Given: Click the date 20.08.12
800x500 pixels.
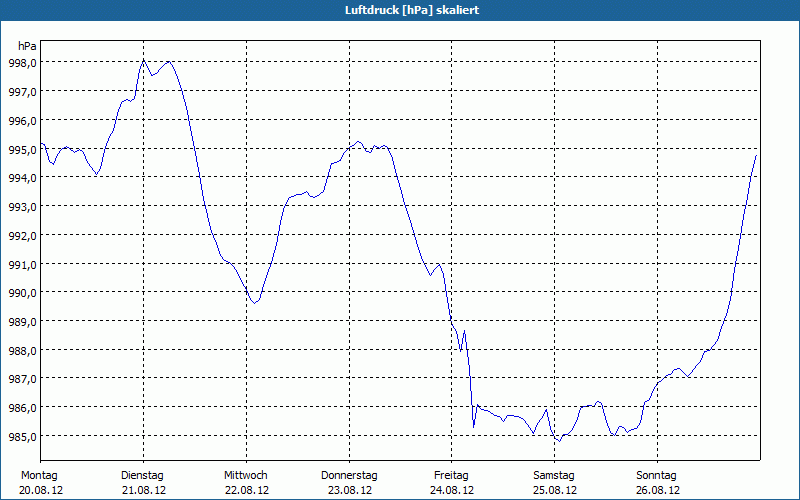Looking at the screenshot, I should (41, 491).
